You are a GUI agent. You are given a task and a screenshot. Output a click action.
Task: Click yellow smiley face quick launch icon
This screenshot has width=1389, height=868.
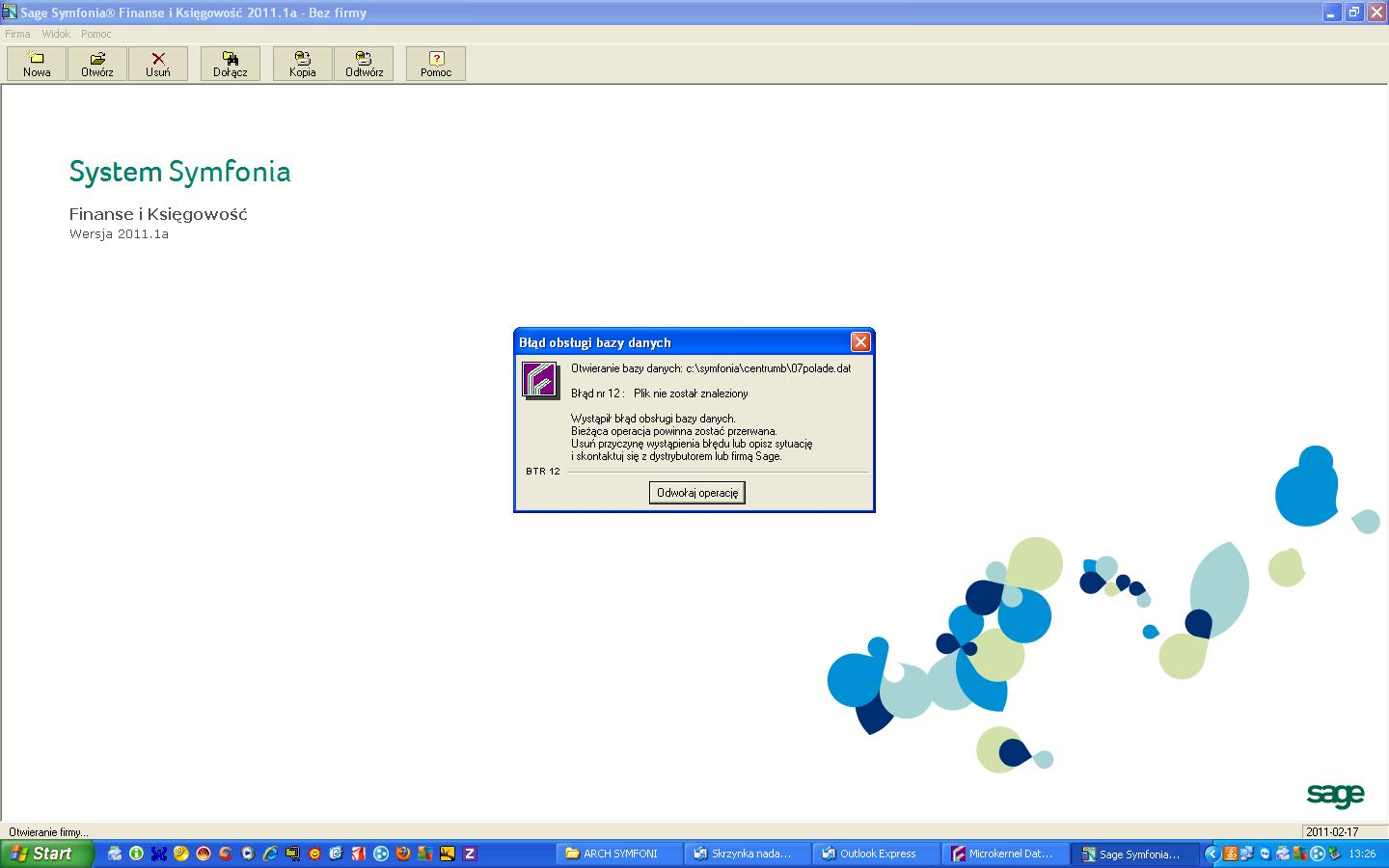[x=314, y=854]
